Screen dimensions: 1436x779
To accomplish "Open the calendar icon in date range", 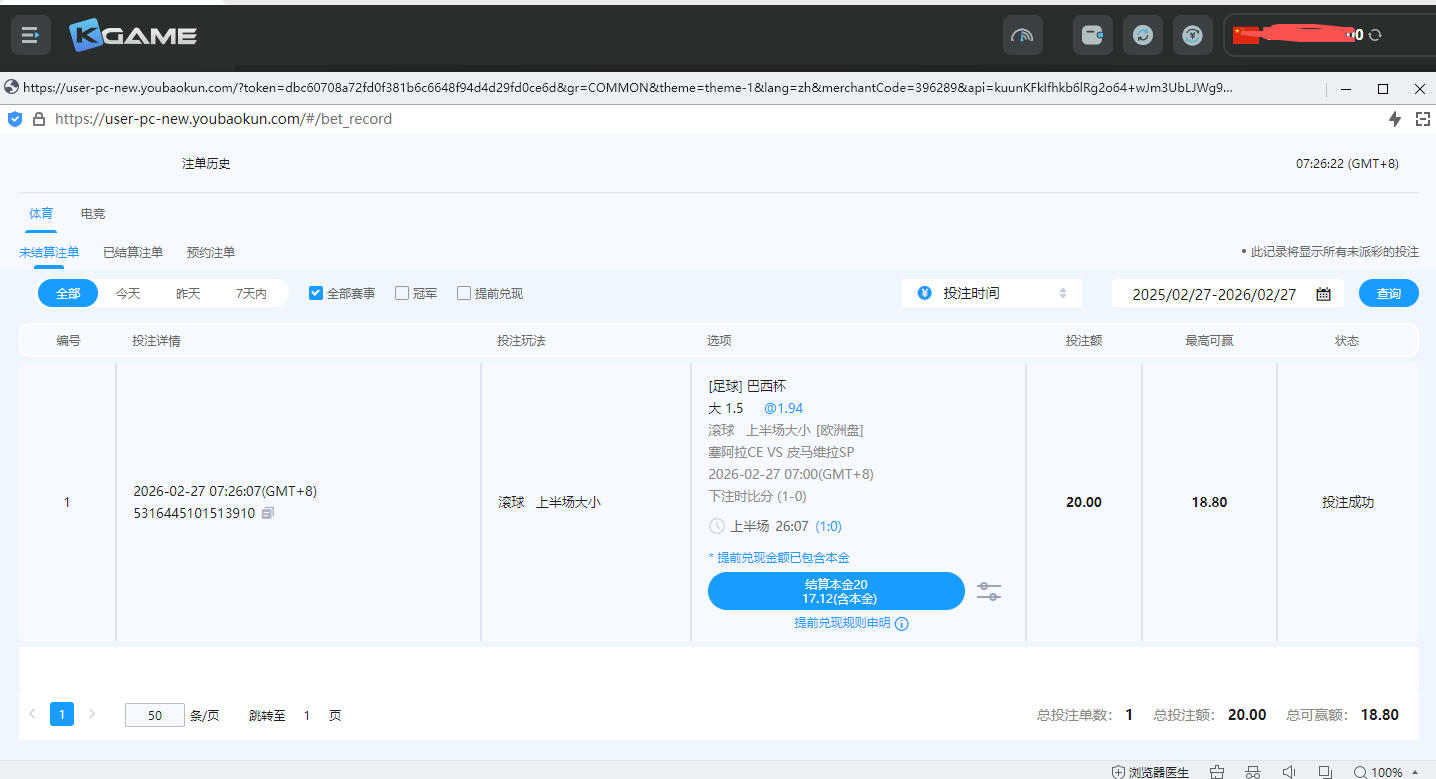I will click(x=1323, y=294).
